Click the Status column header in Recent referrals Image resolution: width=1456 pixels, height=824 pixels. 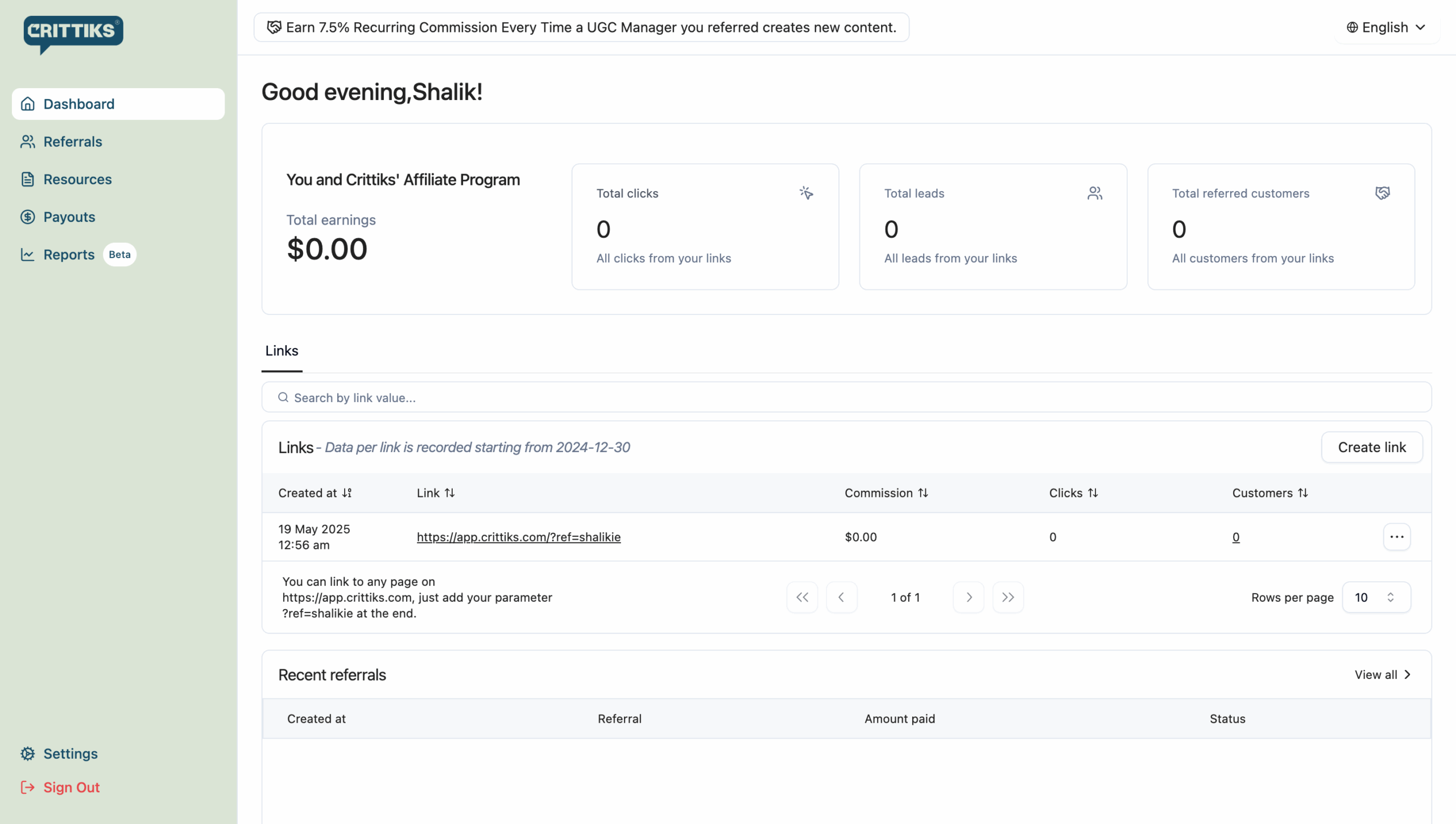(x=1227, y=719)
